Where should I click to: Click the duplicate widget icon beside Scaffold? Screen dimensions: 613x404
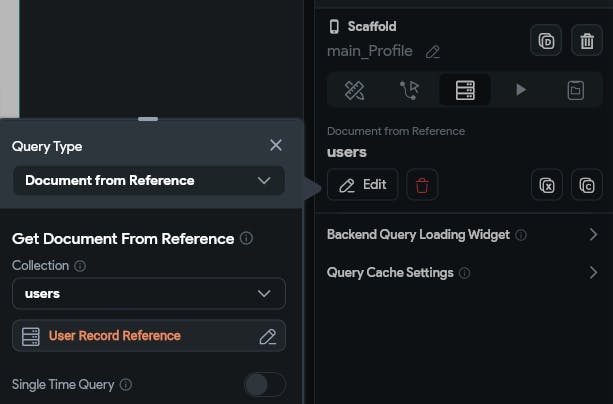[546, 41]
